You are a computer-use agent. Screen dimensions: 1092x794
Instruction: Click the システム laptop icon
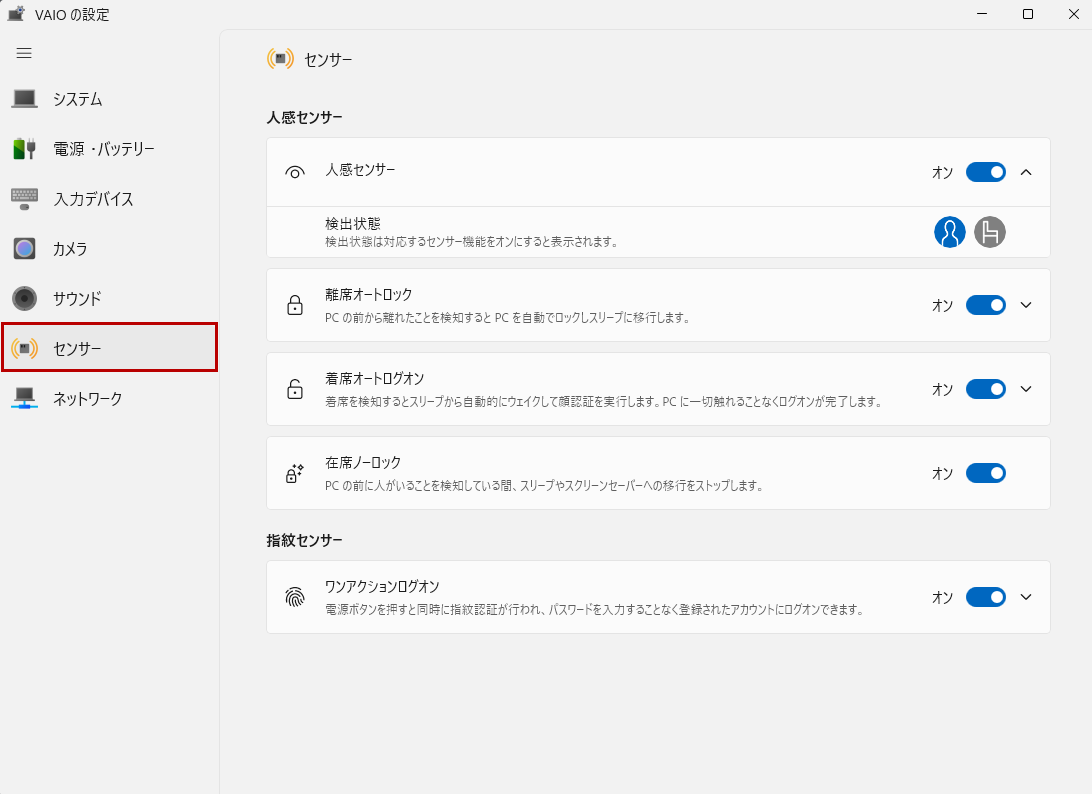point(25,99)
